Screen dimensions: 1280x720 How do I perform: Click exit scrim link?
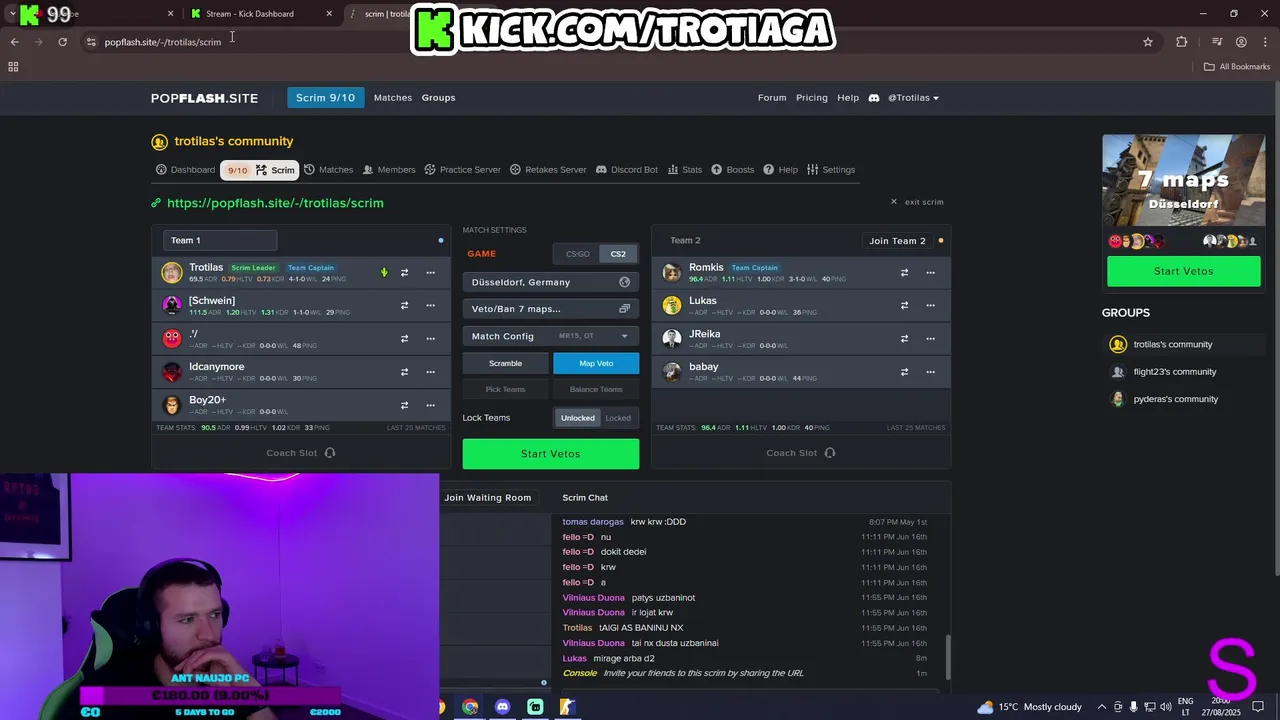click(x=917, y=202)
